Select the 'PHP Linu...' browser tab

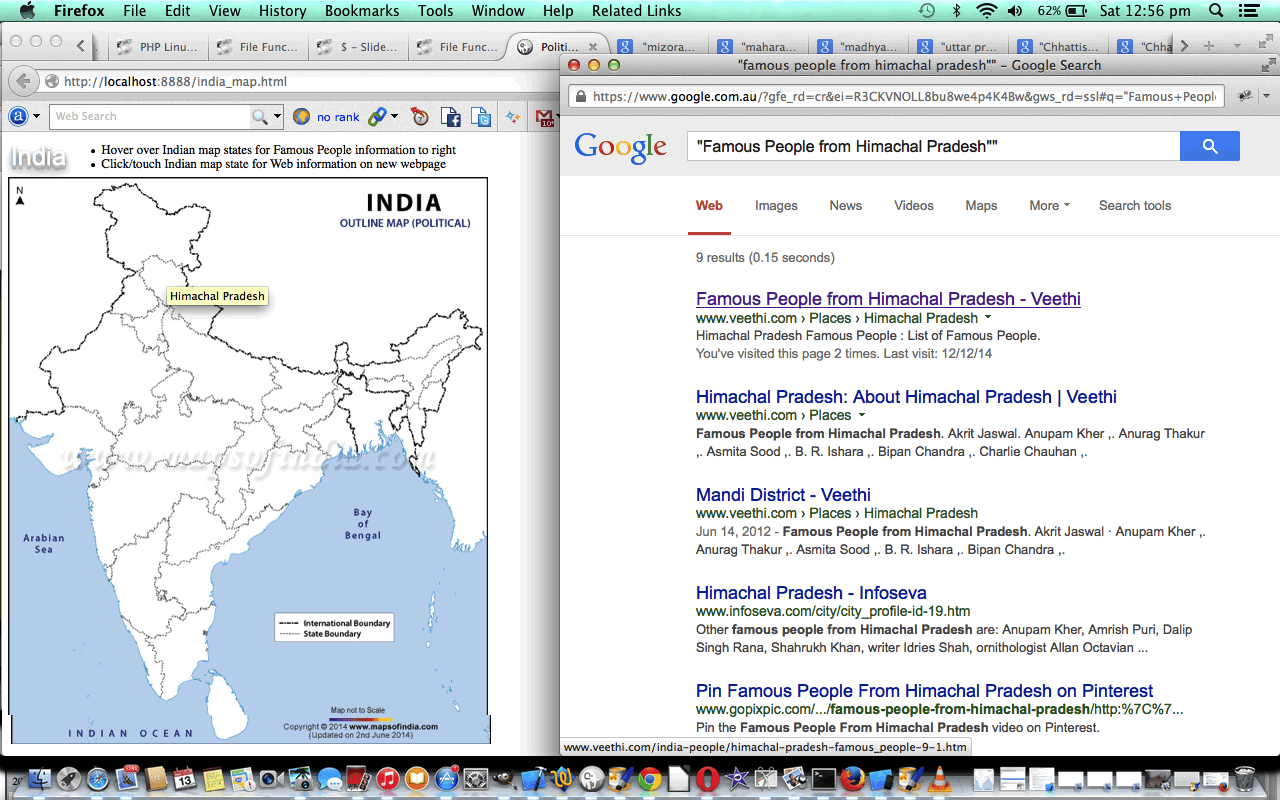(x=157, y=47)
